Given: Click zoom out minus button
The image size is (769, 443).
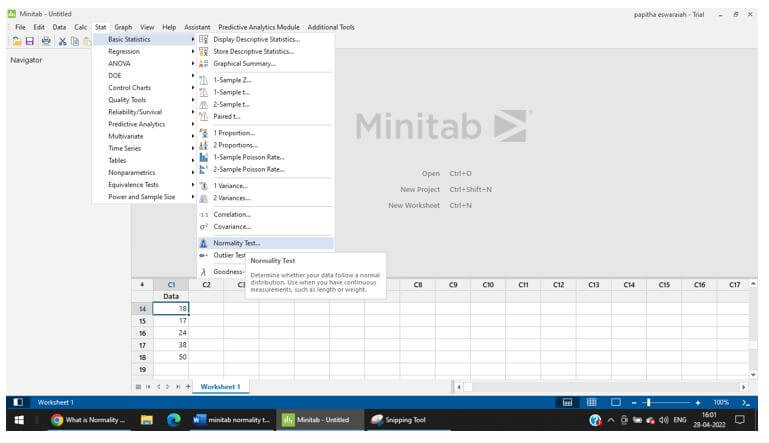Looking at the screenshot, I should click(x=634, y=403).
